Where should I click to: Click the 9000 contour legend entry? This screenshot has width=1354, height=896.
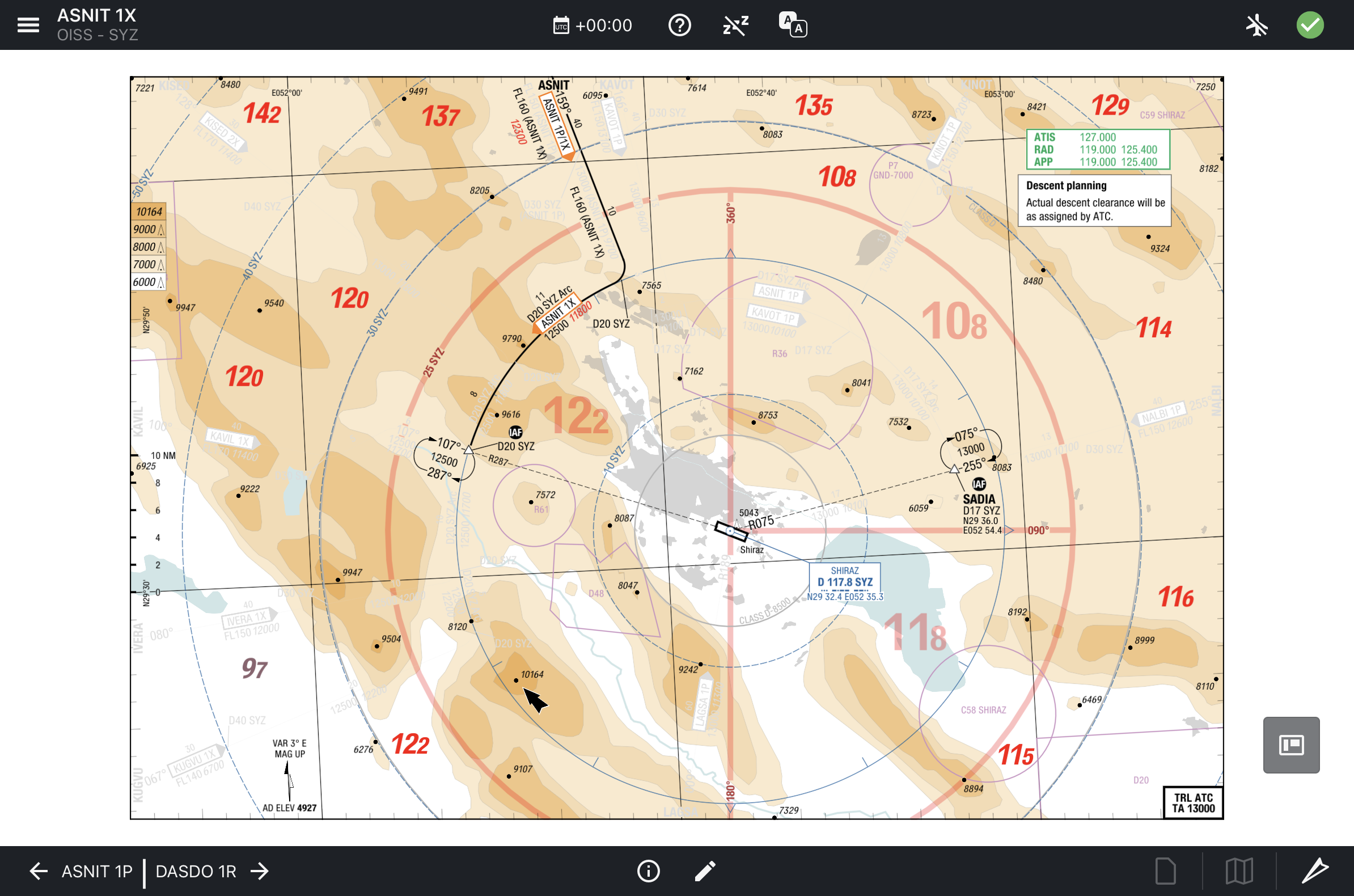149,229
